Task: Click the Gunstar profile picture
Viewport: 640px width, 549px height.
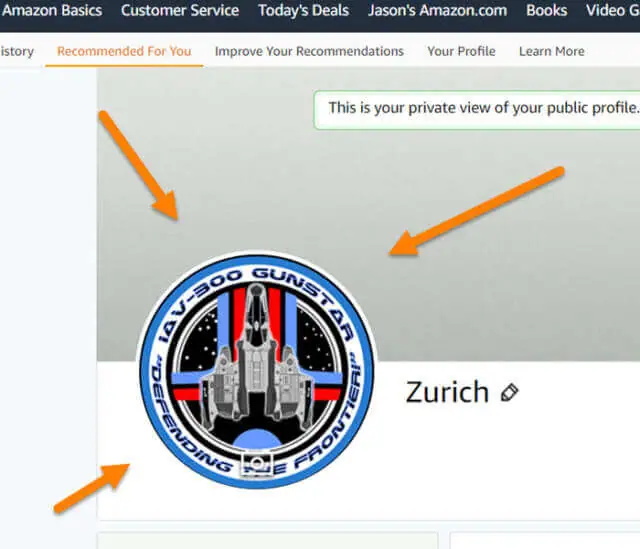Action: 257,370
